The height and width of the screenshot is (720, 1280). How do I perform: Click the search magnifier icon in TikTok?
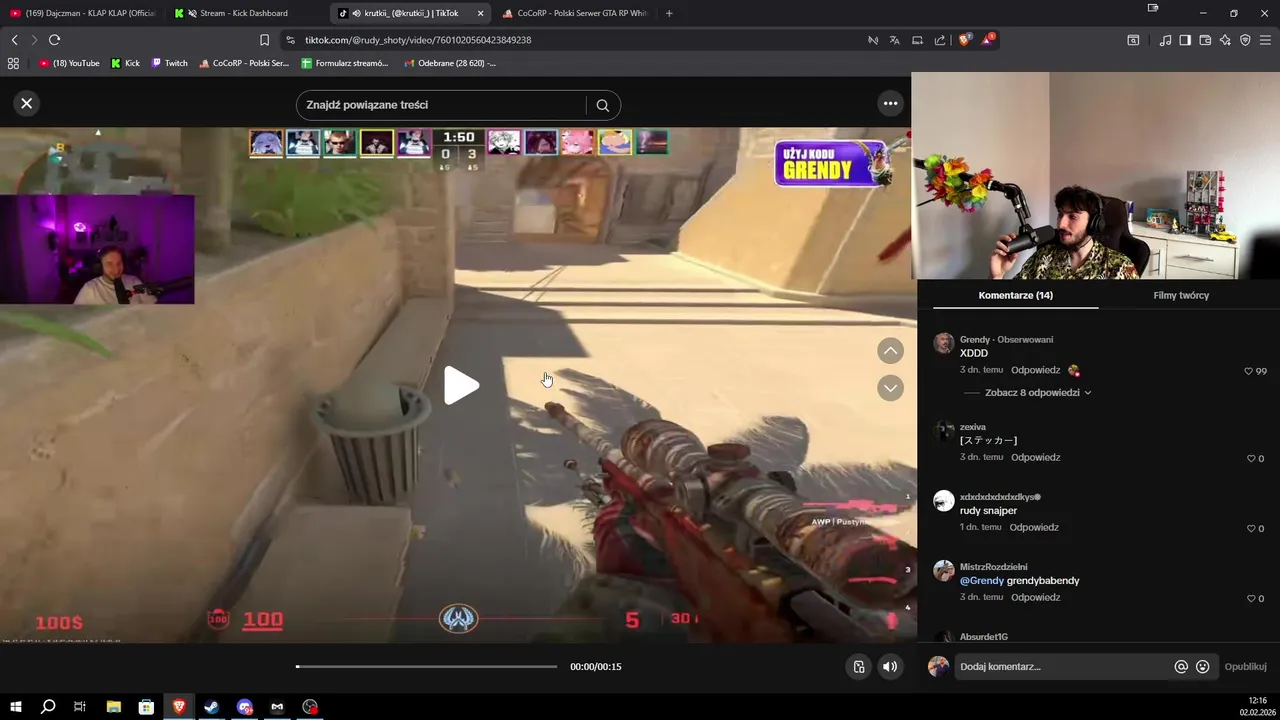click(x=602, y=105)
